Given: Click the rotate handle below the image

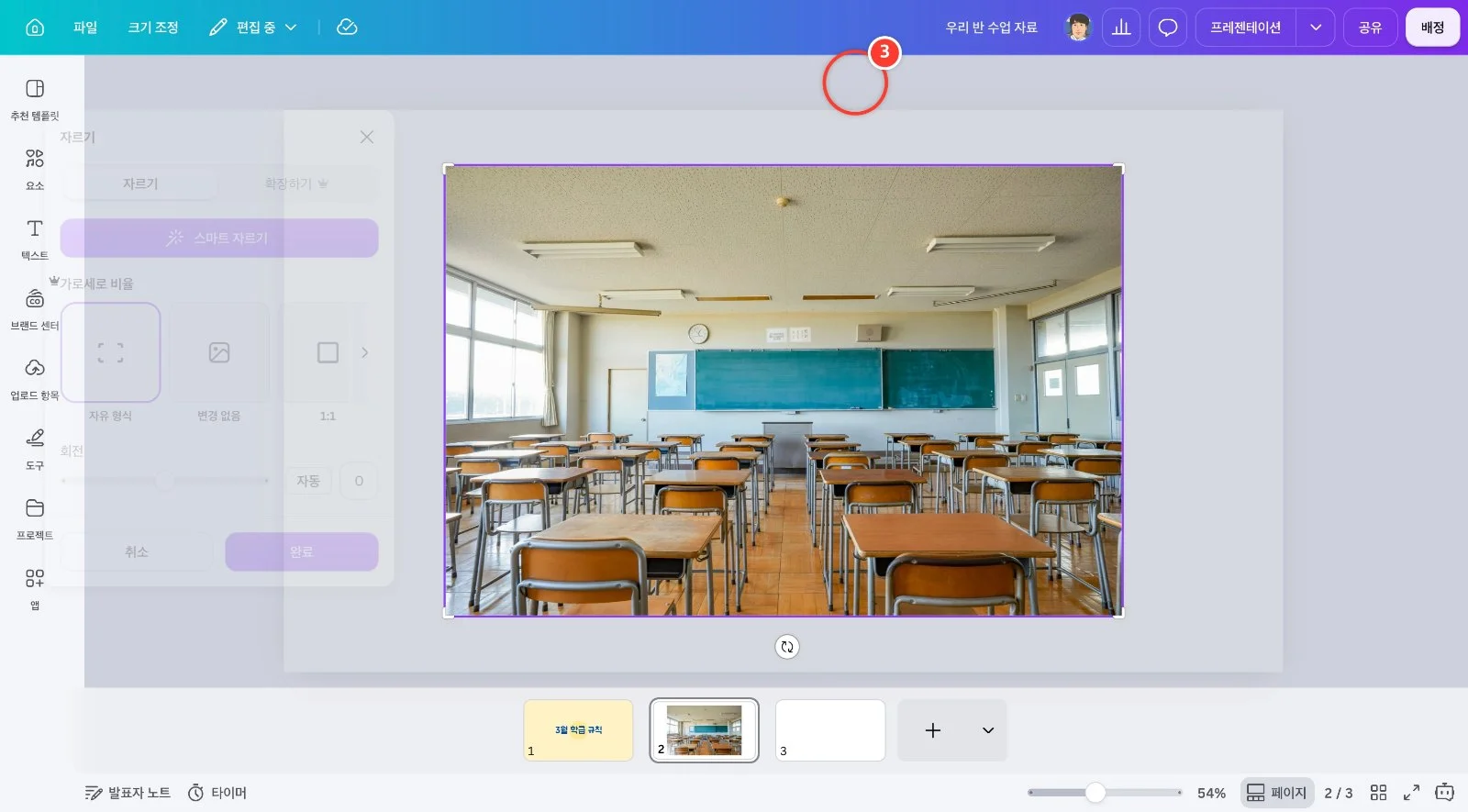Looking at the screenshot, I should (787, 647).
